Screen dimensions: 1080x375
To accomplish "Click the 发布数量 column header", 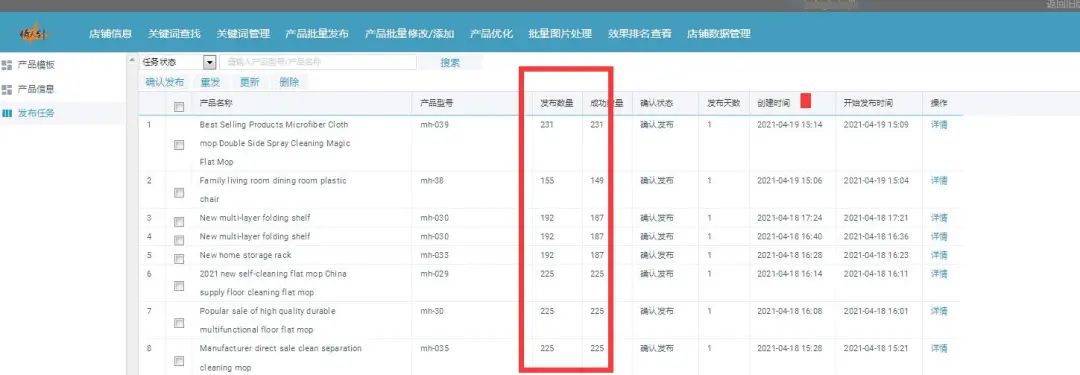I will point(557,103).
